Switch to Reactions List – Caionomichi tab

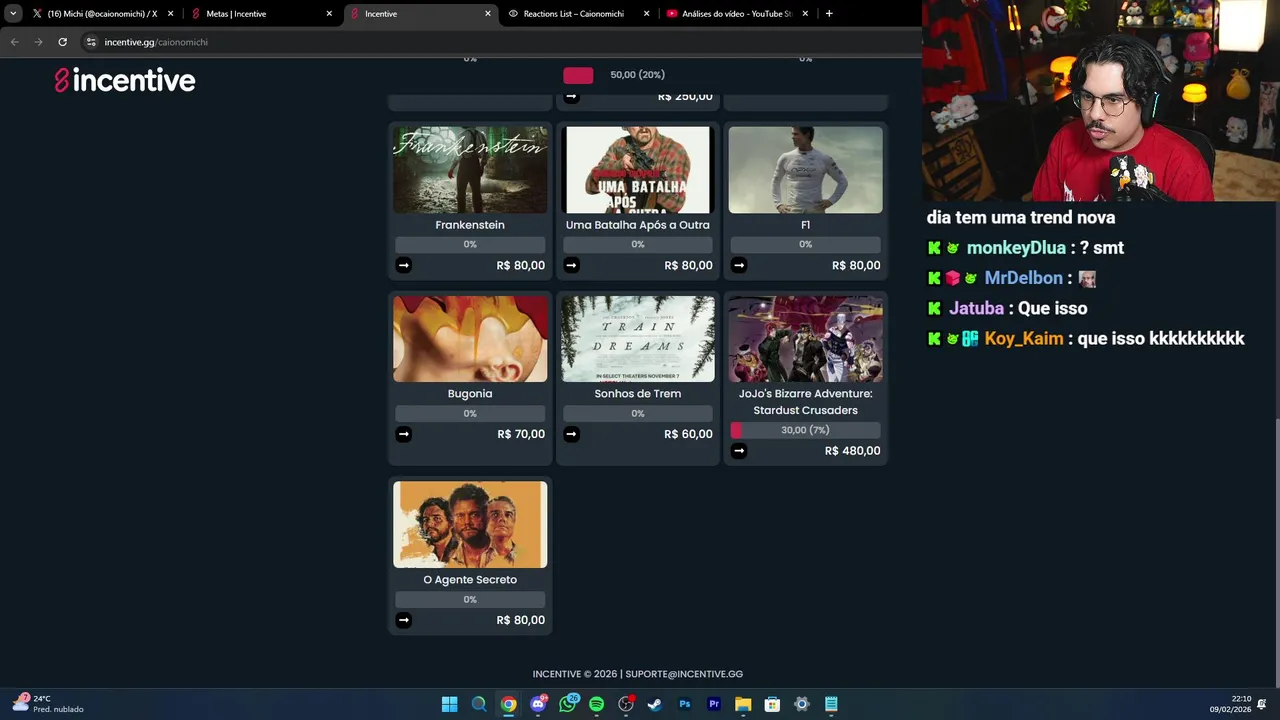coord(578,14)
